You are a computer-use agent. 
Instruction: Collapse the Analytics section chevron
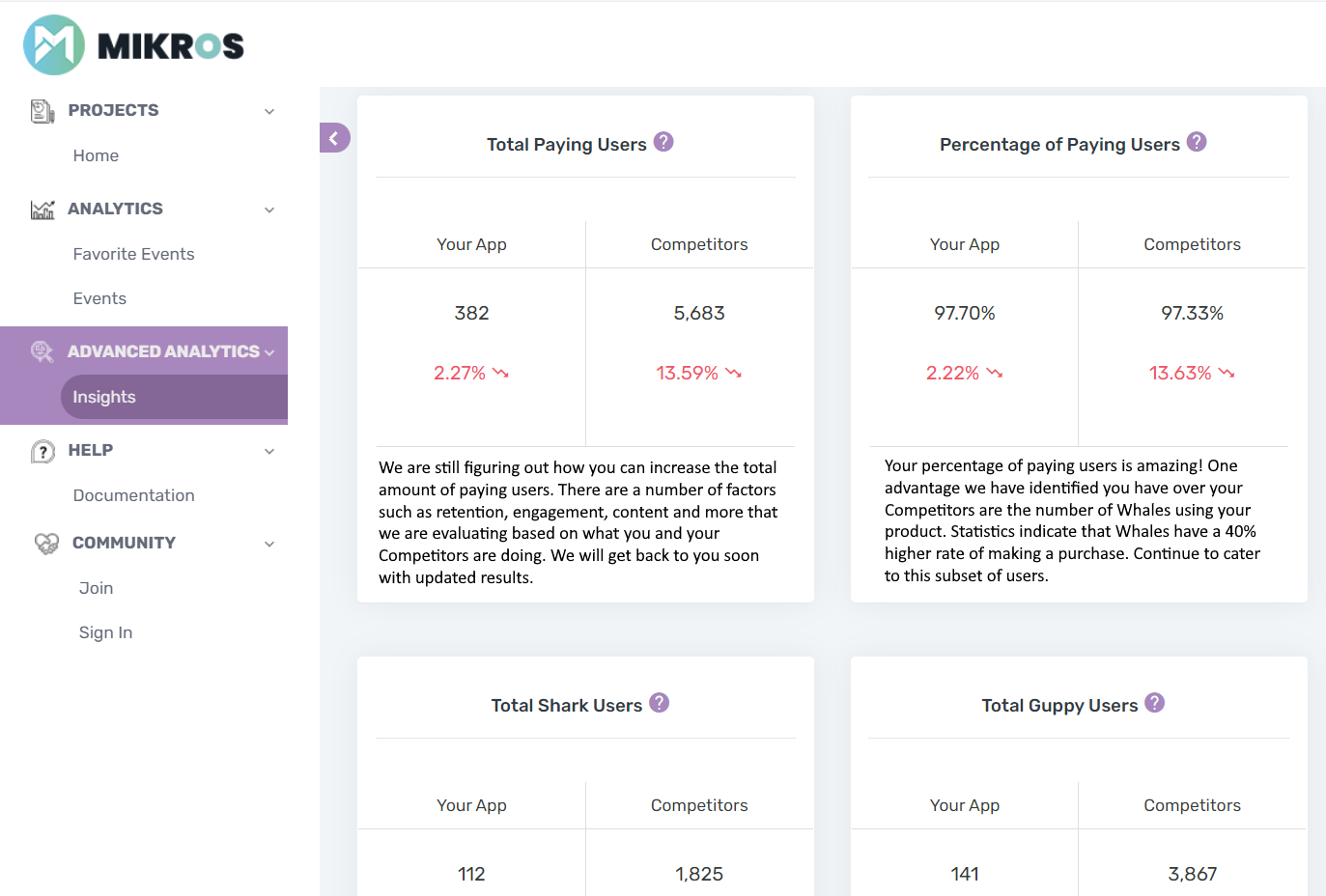tap(269, 210)
